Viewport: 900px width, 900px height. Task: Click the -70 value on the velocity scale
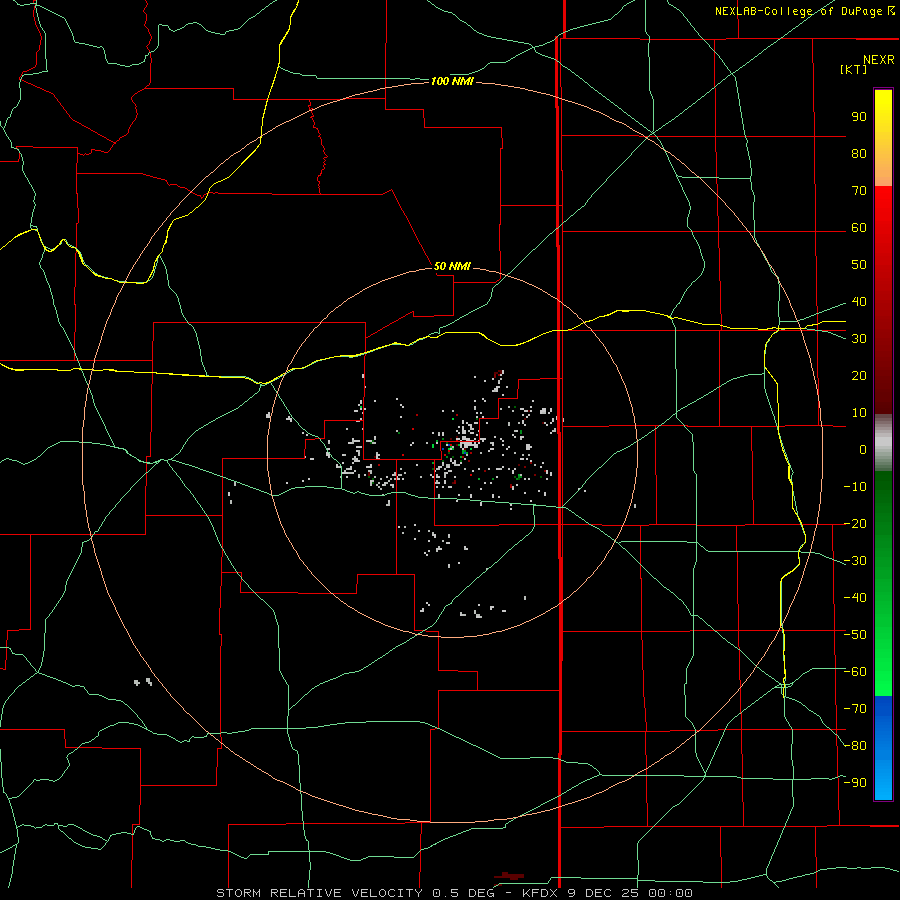coord(855,709)
